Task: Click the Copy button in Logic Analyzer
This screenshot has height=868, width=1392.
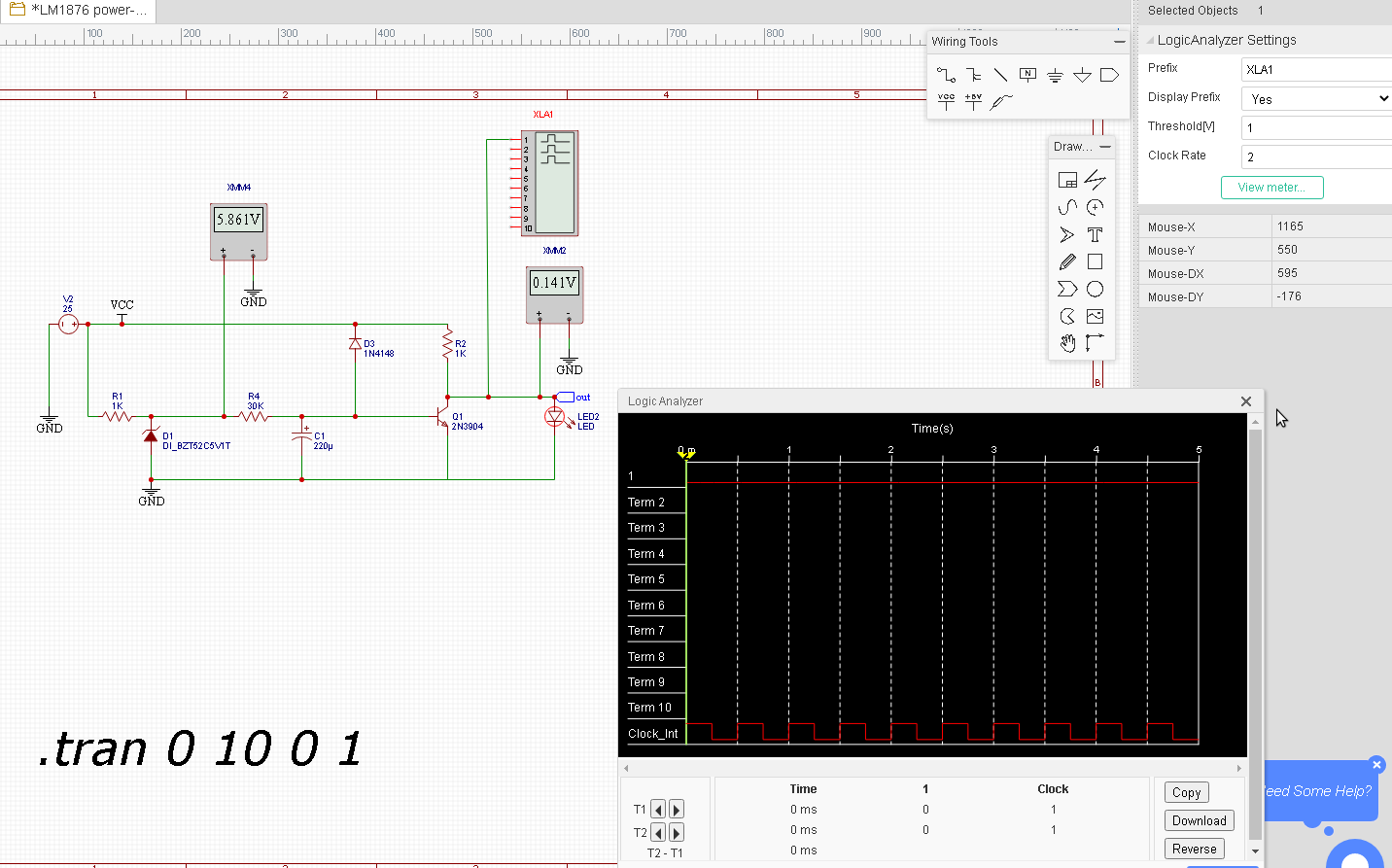Action: [x=1186, y=792]
